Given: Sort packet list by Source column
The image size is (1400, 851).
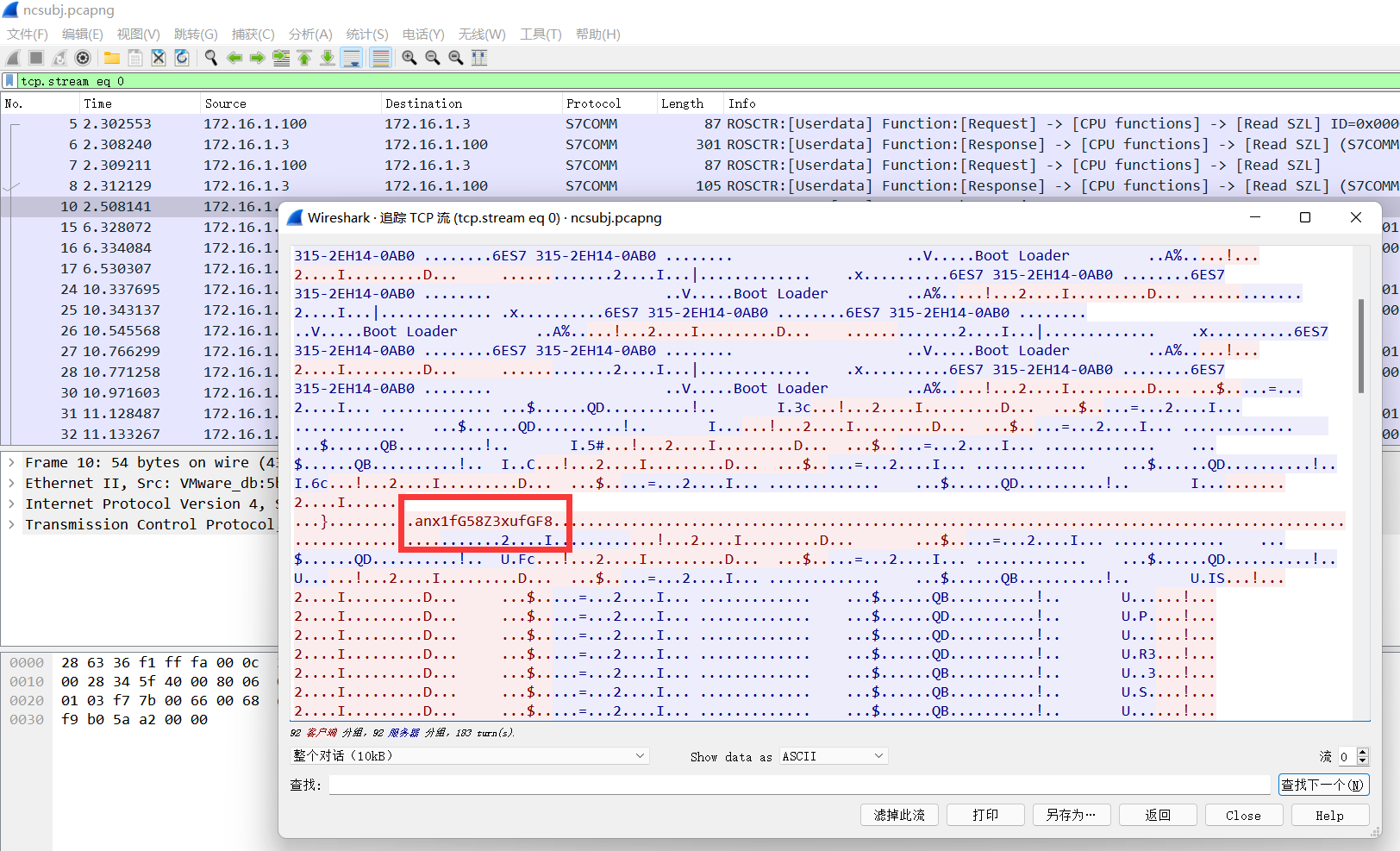Looking at the screenshot, I should coord(290,103).
